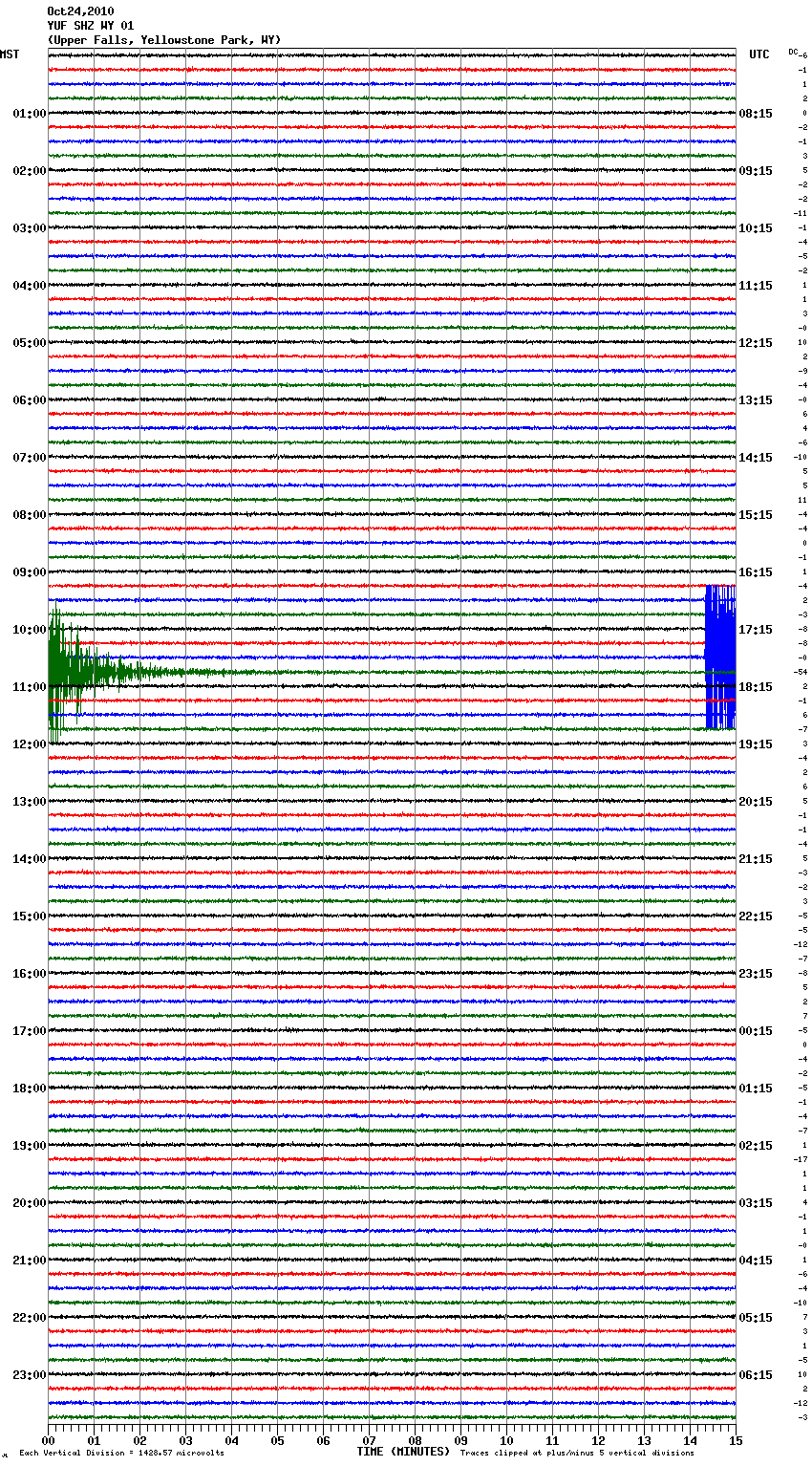
Task: Click the 02:15 UTC time label
Action: tap(756, 1146)
